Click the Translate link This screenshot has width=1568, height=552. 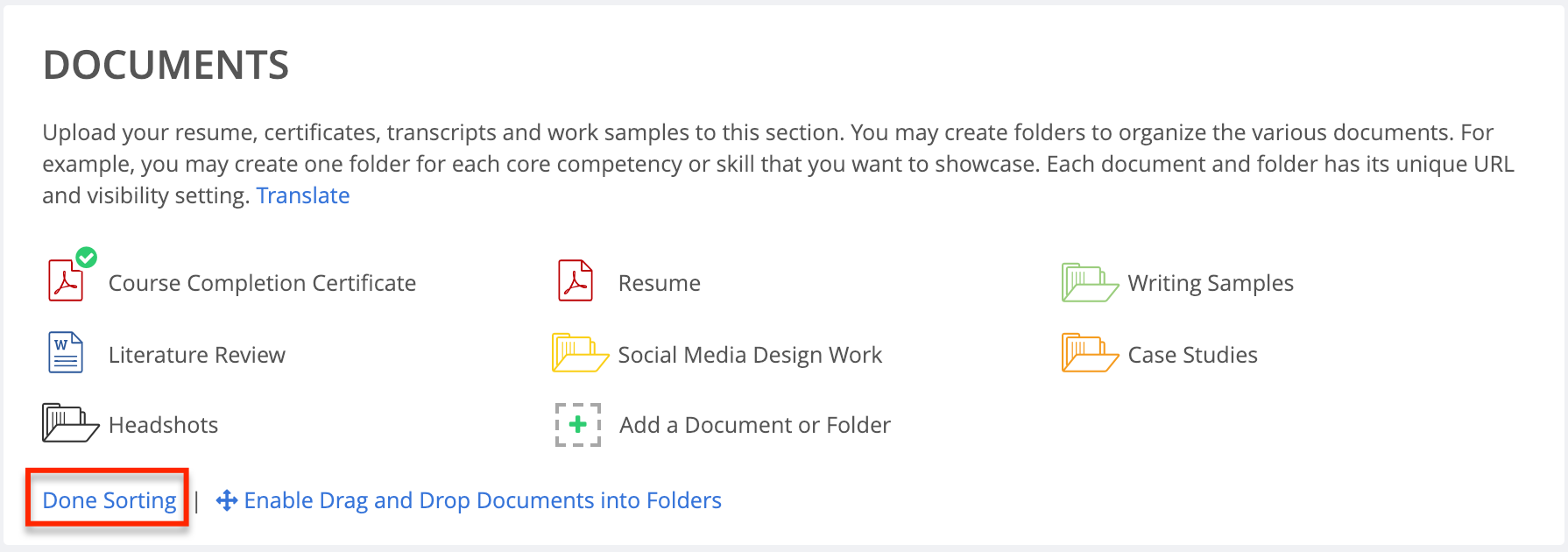coord(303,195)
